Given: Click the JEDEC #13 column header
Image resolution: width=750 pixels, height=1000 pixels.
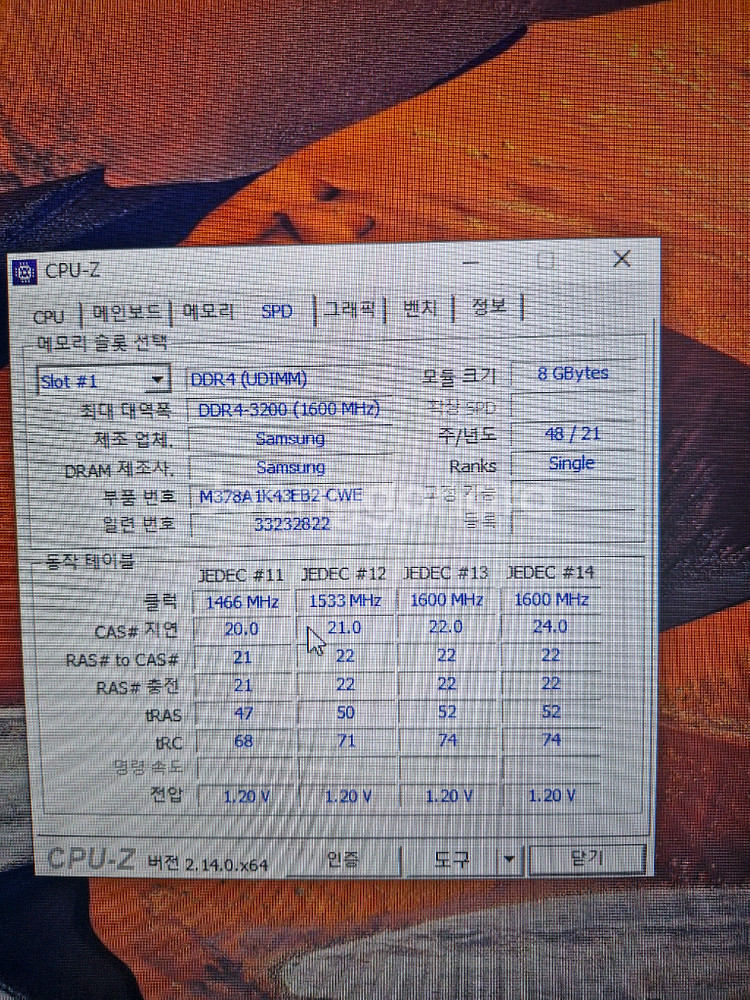Looking at the screenshot, I should [445, 573].
